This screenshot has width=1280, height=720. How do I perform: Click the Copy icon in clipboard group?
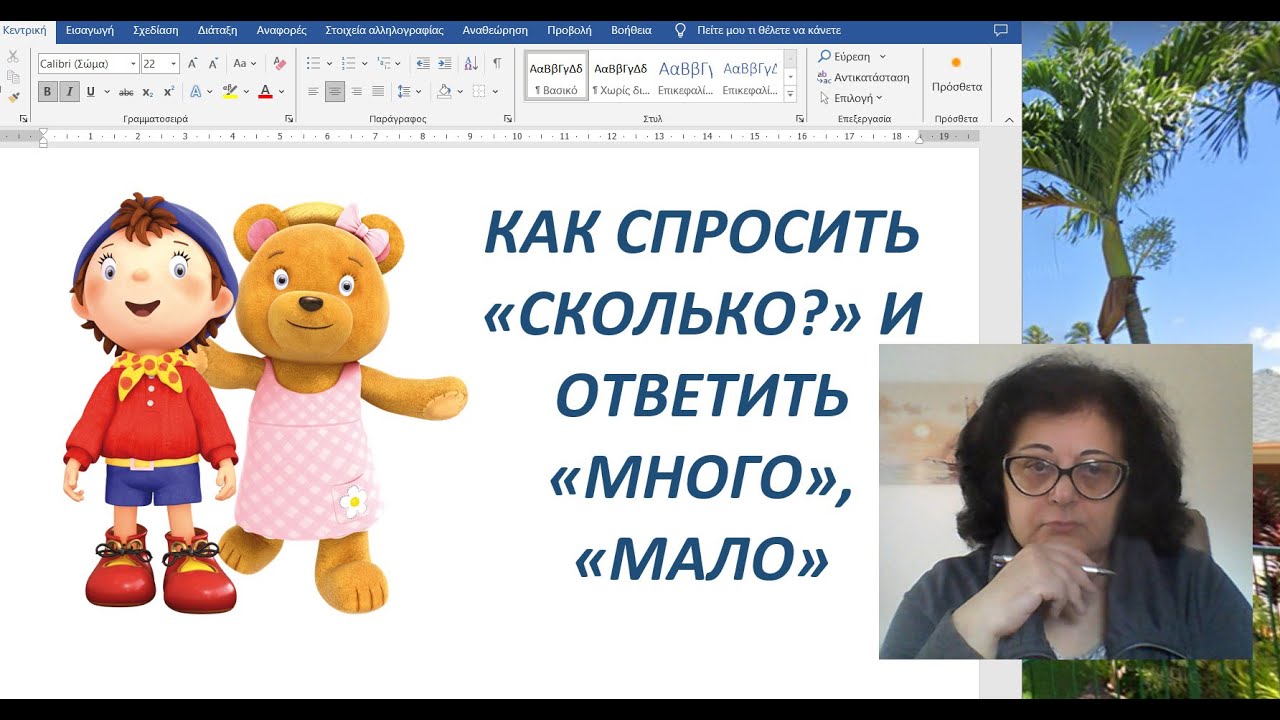coord(13,76)
